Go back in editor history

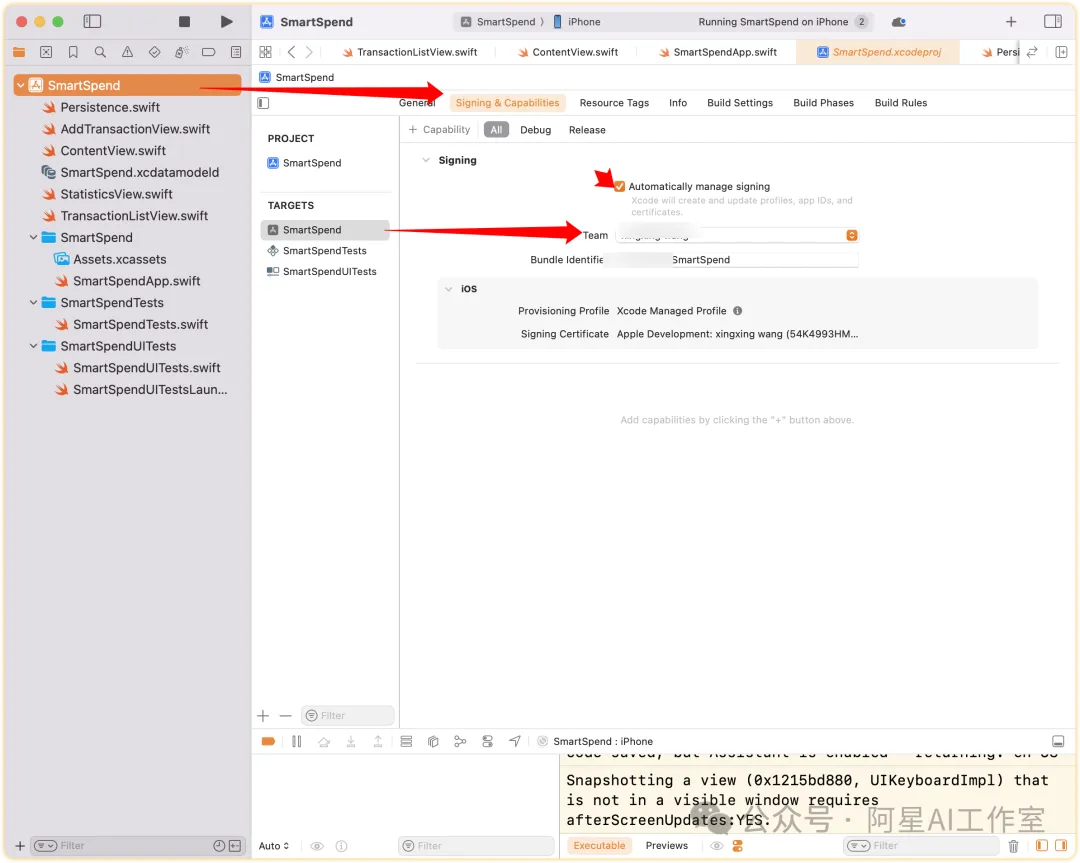coord(291,52)
